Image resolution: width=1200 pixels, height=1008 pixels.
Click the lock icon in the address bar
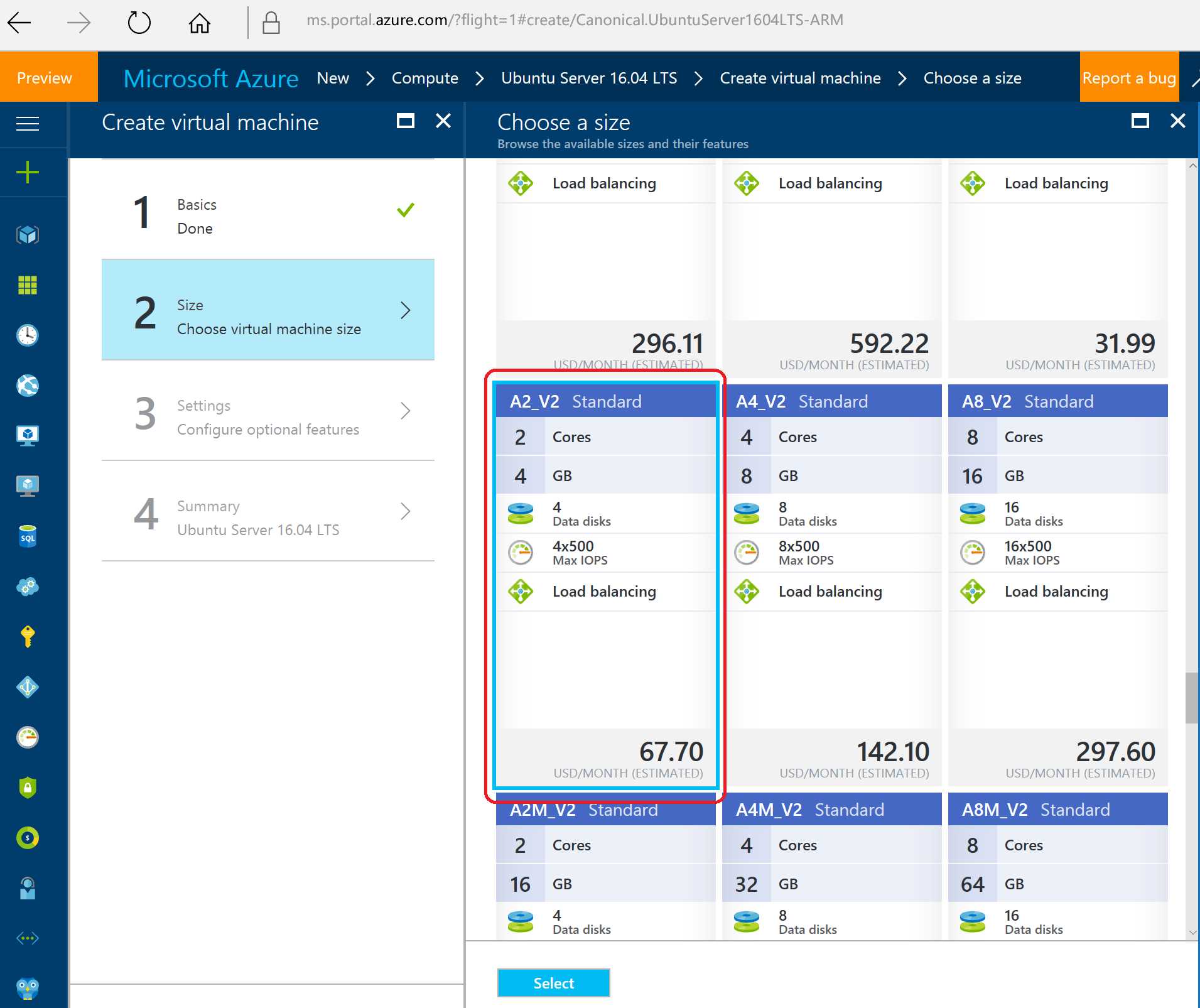click(271, 23)
